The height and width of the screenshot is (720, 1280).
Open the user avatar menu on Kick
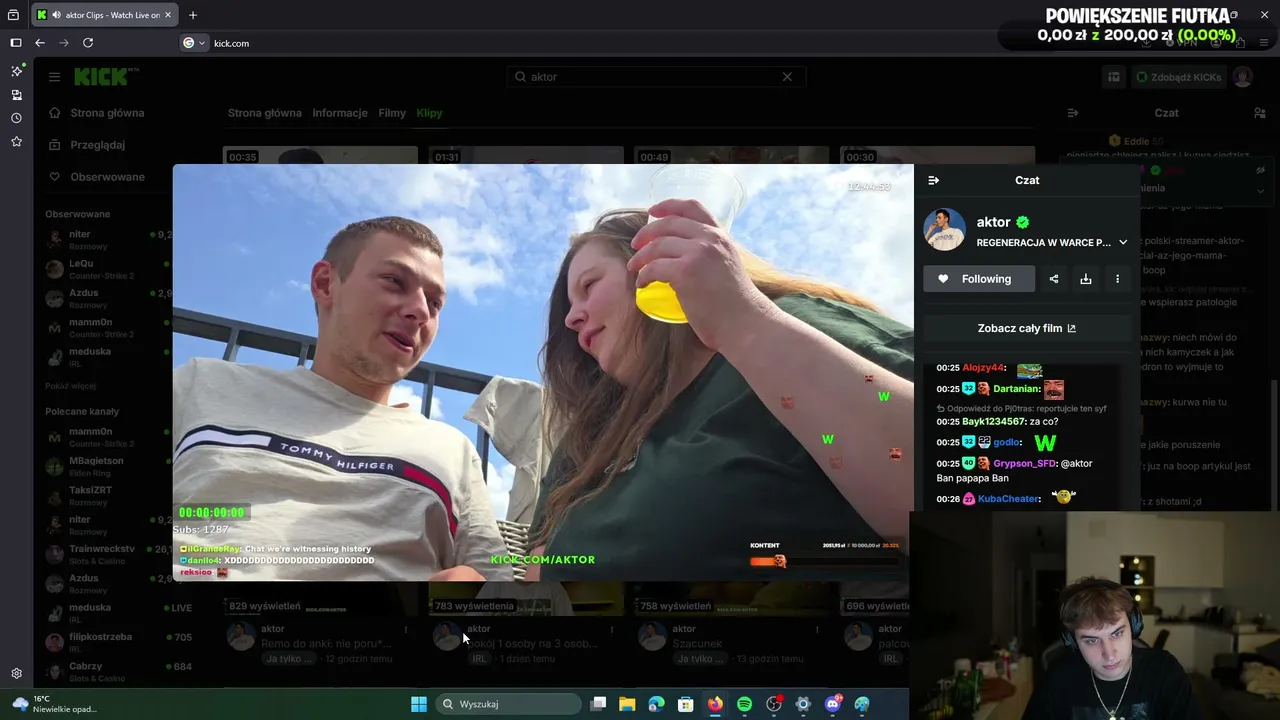click(x=1243, y=77)
